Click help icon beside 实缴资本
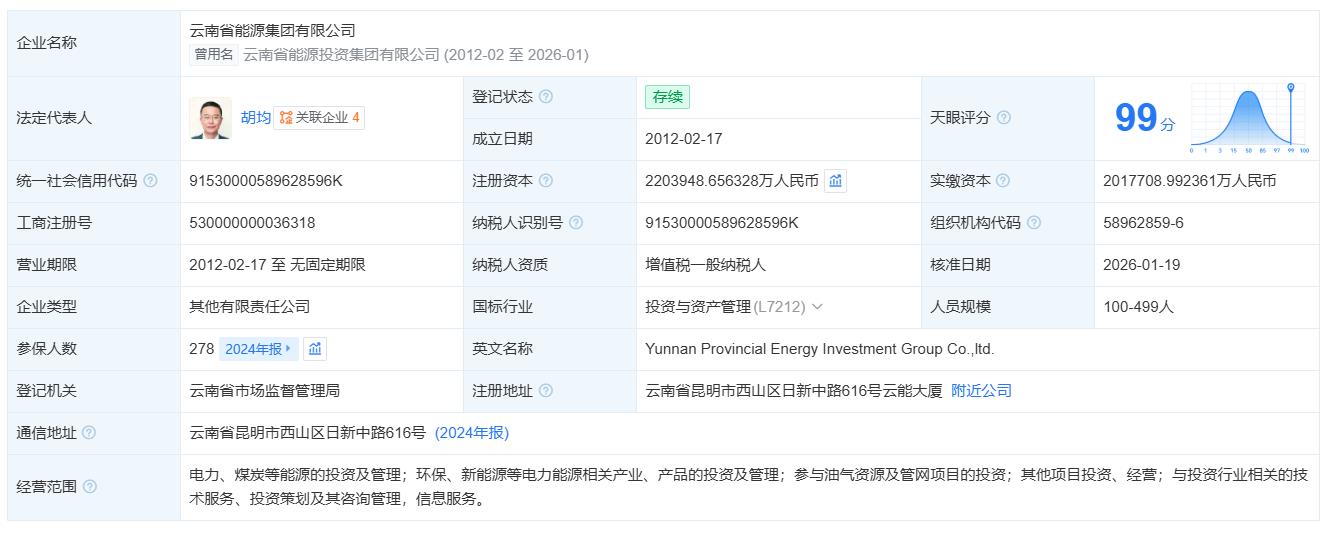The width and height of the screenshot is (1332, 535). coord(1003,181)
